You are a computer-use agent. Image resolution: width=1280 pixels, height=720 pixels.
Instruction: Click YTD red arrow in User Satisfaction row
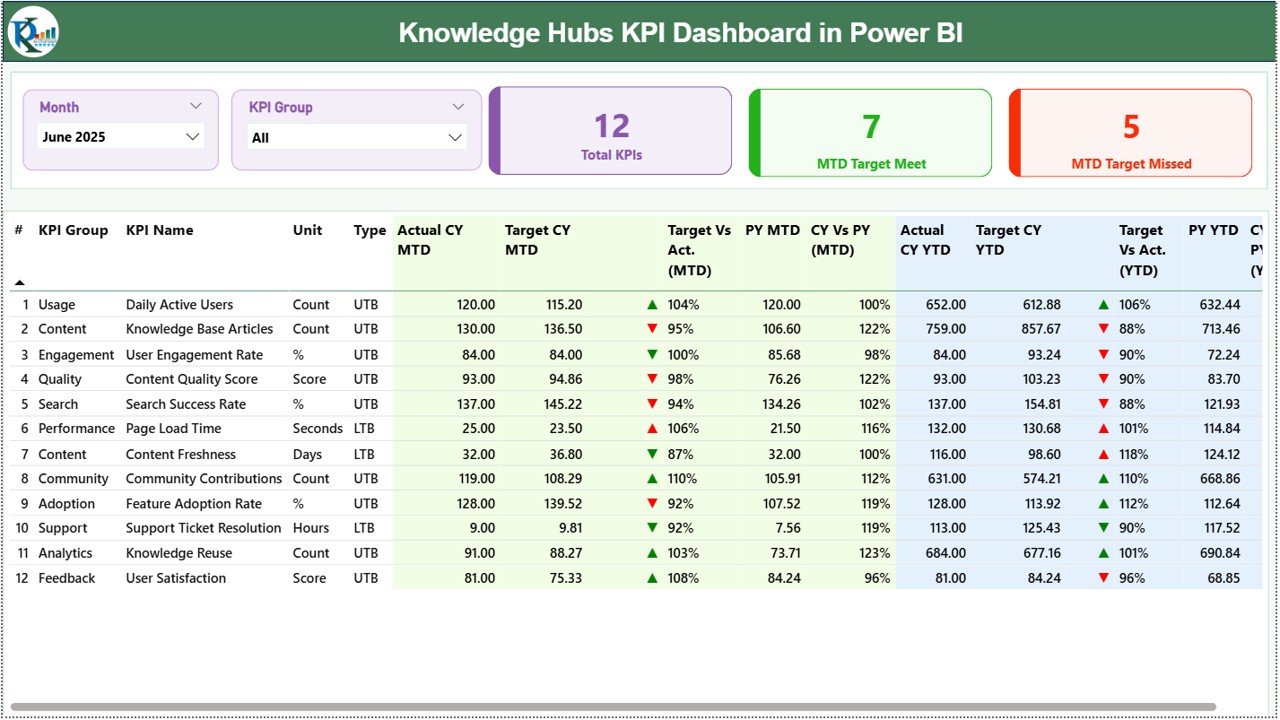pos(1104,578)
